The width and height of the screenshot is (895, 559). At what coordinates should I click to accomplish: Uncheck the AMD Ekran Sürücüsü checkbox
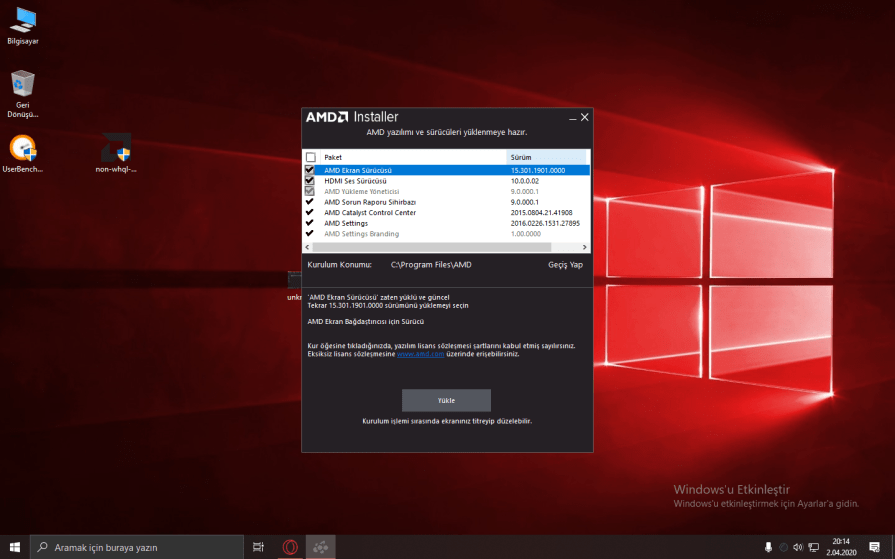point(309,170)
